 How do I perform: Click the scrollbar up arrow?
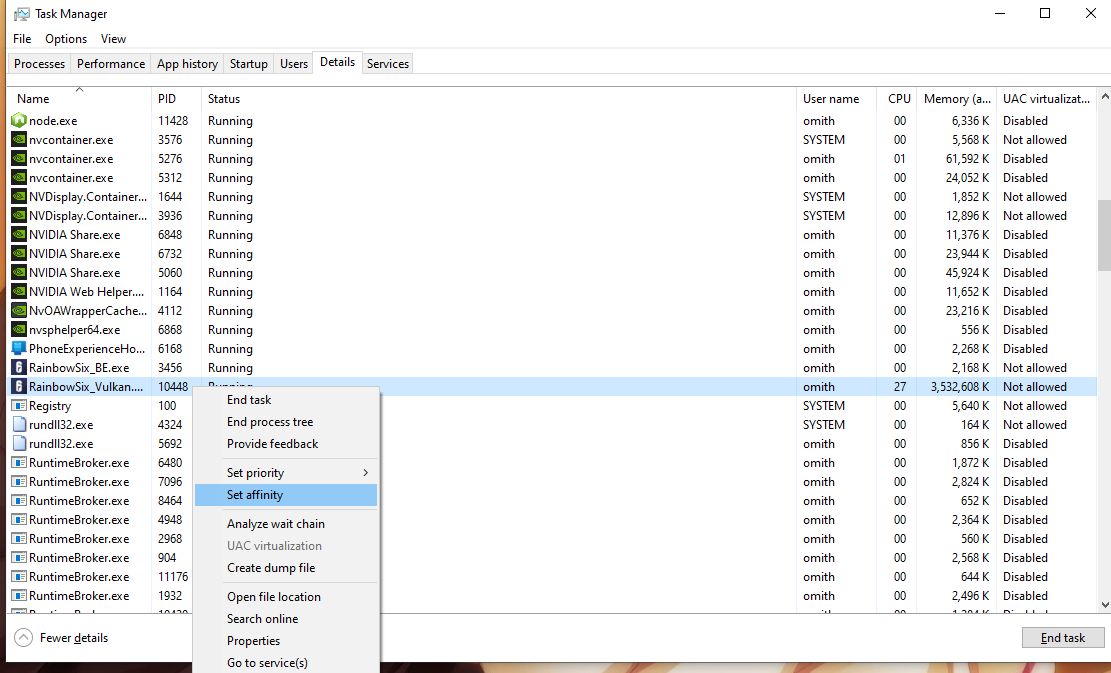click(x=1104, y=96)
